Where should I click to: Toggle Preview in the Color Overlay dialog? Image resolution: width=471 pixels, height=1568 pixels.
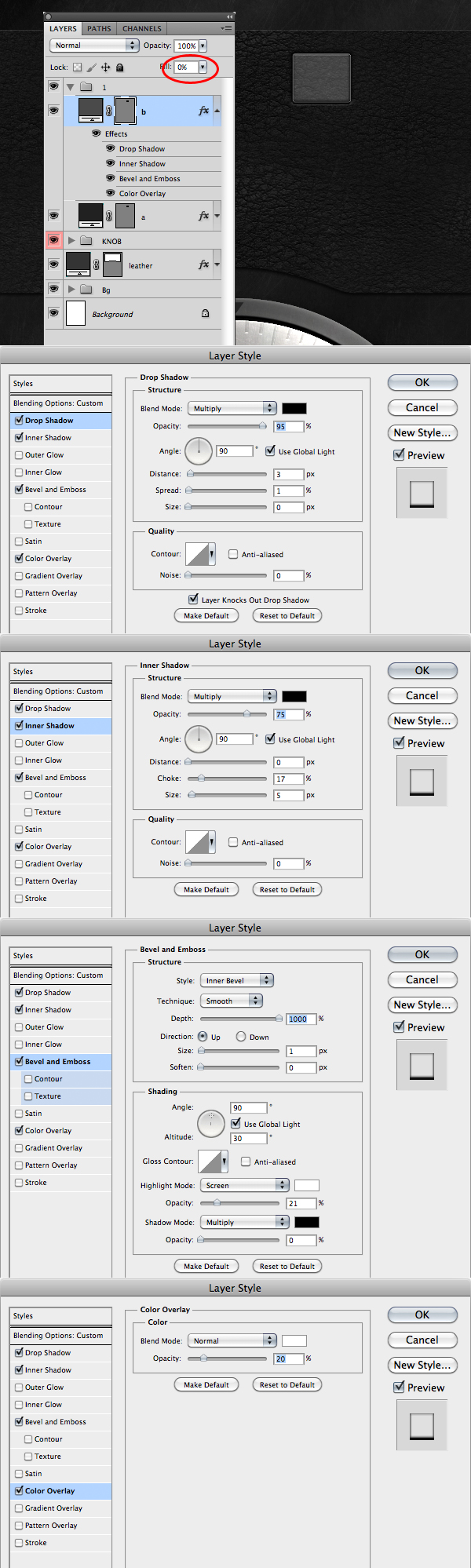coord(399,1387)
